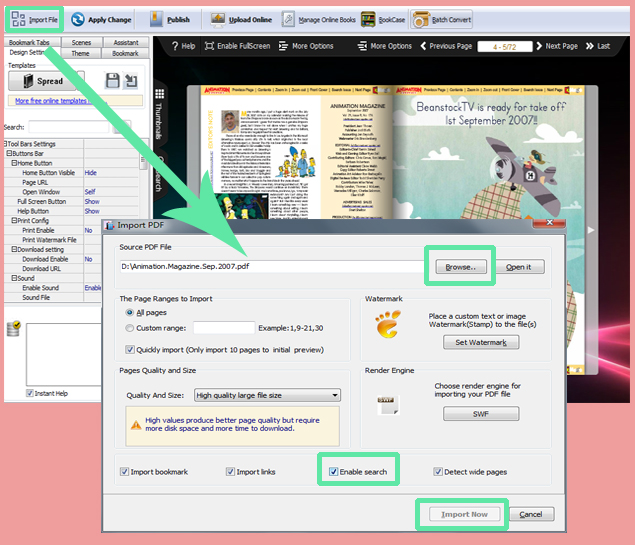This screenshot has height=545, width=635.
Task: Toggle the Detect wide pages checkbox
Action: pos(438,472)
